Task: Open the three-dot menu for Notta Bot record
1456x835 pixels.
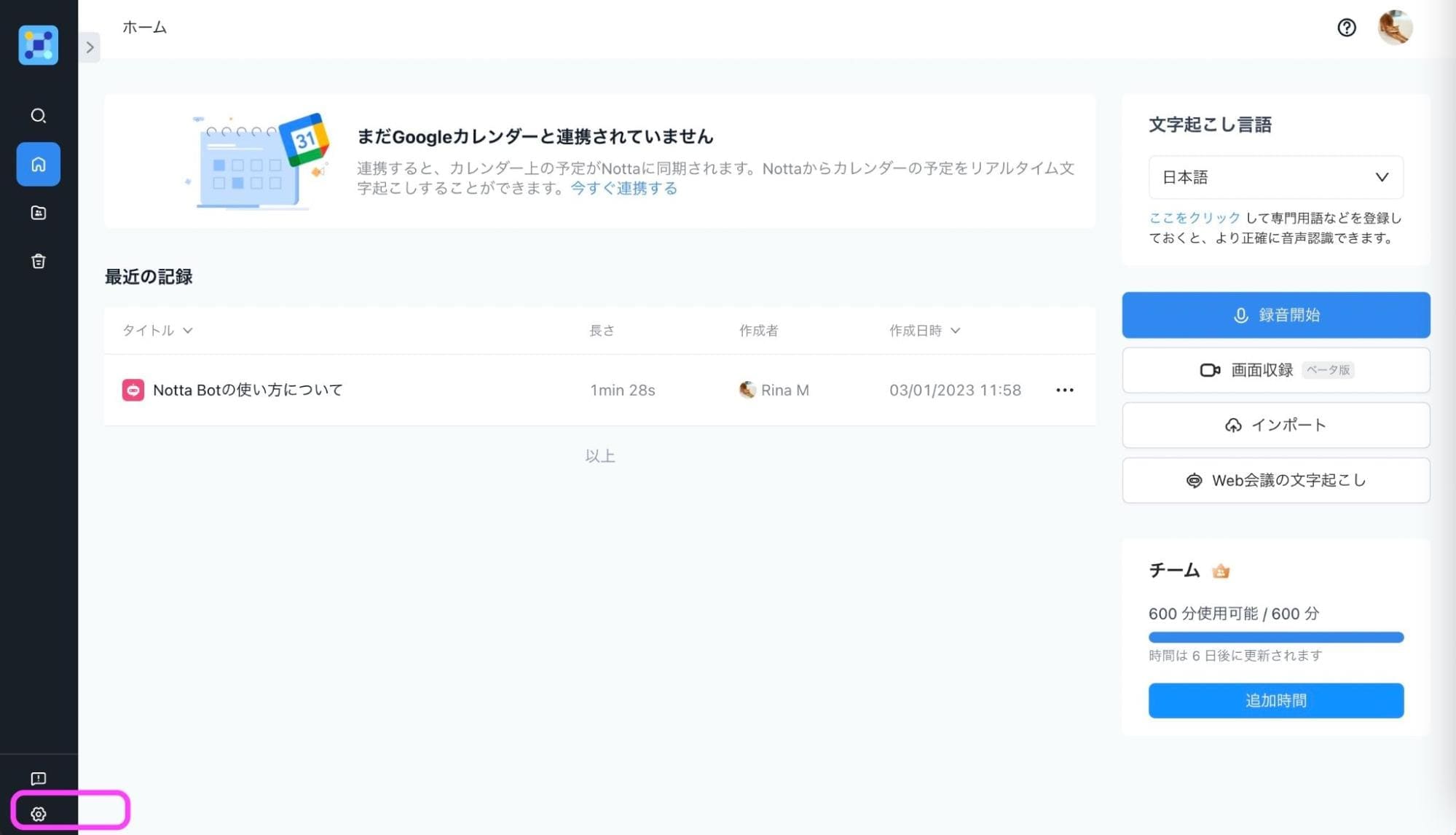Action: (1064, 390)
